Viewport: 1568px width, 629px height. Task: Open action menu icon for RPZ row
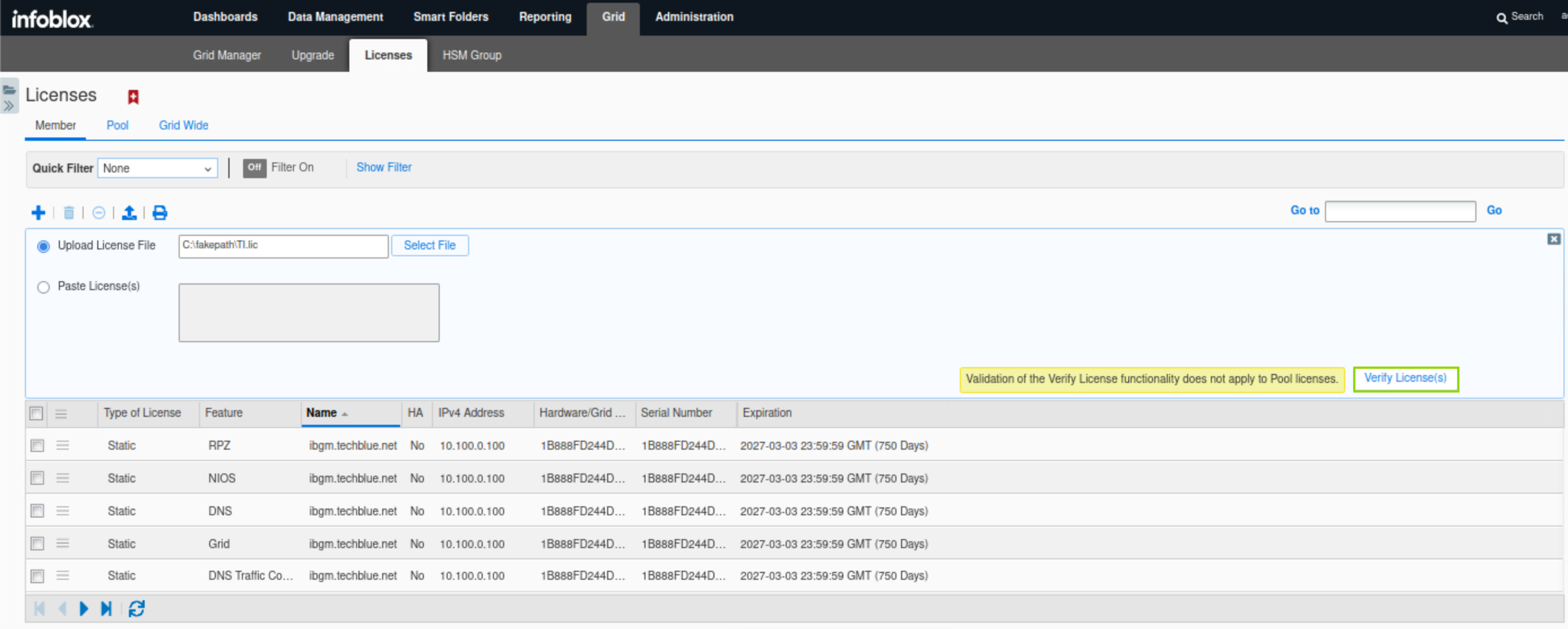coord(63,445)
